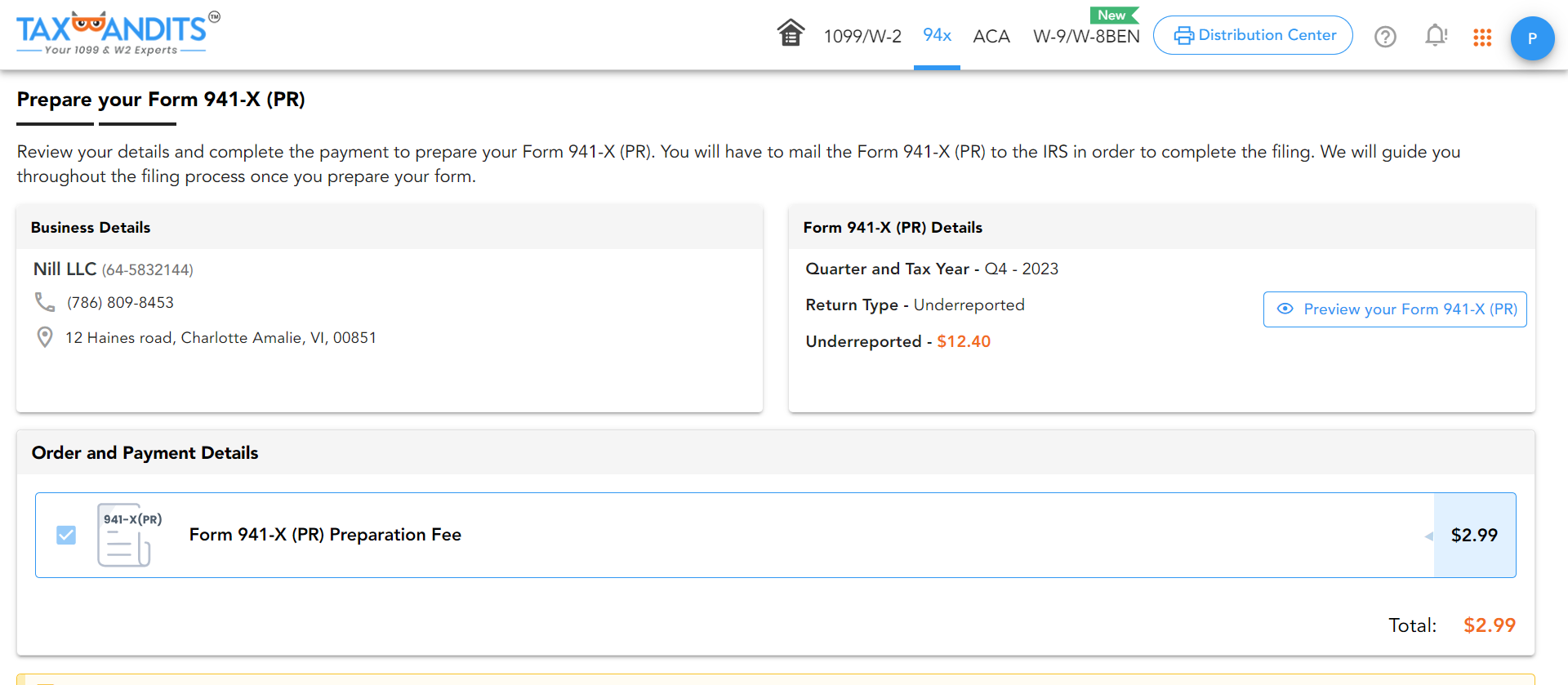
Task: Open the notifications bell
Action: click(x=1435, y=36)
